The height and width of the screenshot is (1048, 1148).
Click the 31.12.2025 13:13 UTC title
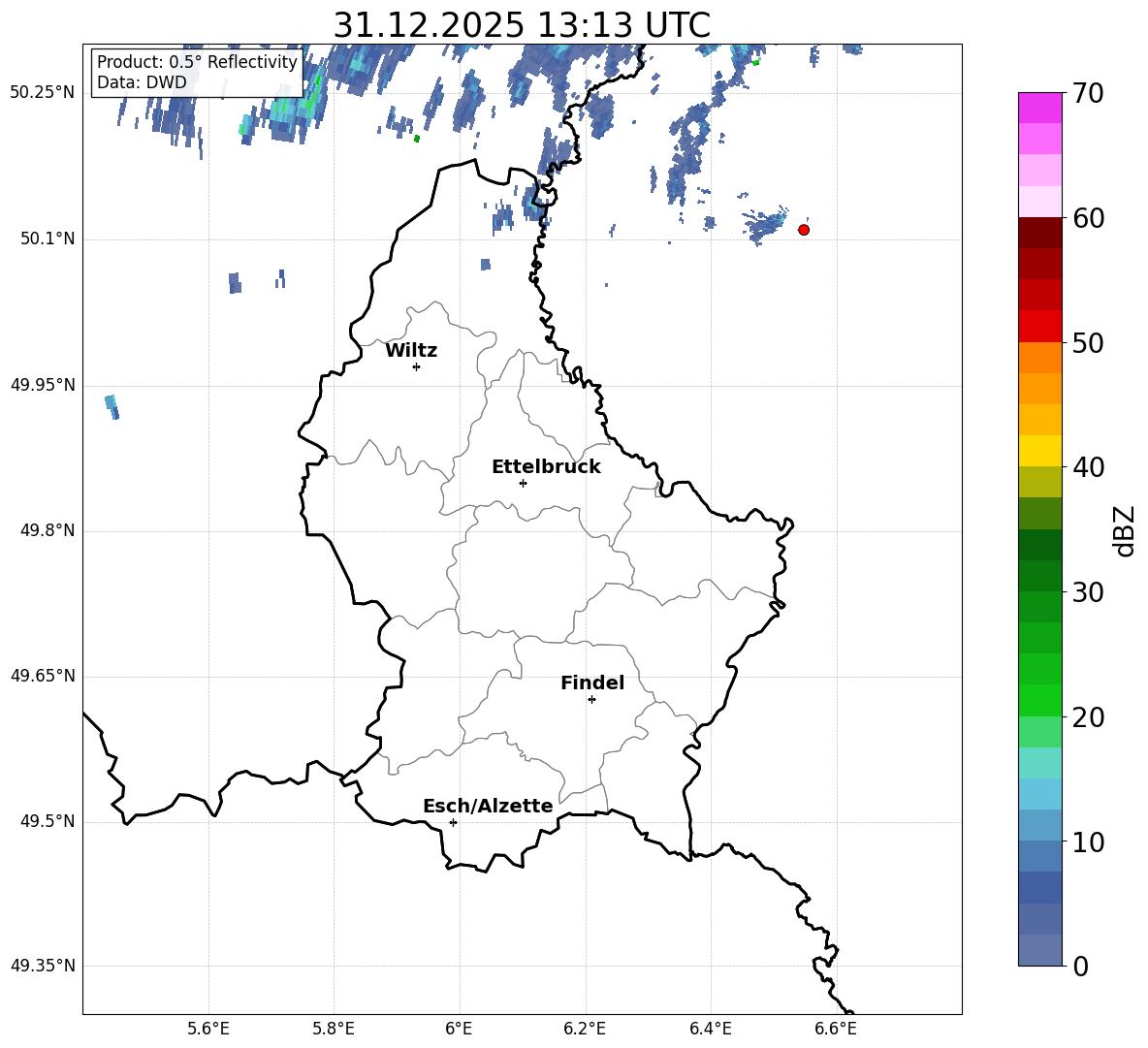[x=522, y=25]
